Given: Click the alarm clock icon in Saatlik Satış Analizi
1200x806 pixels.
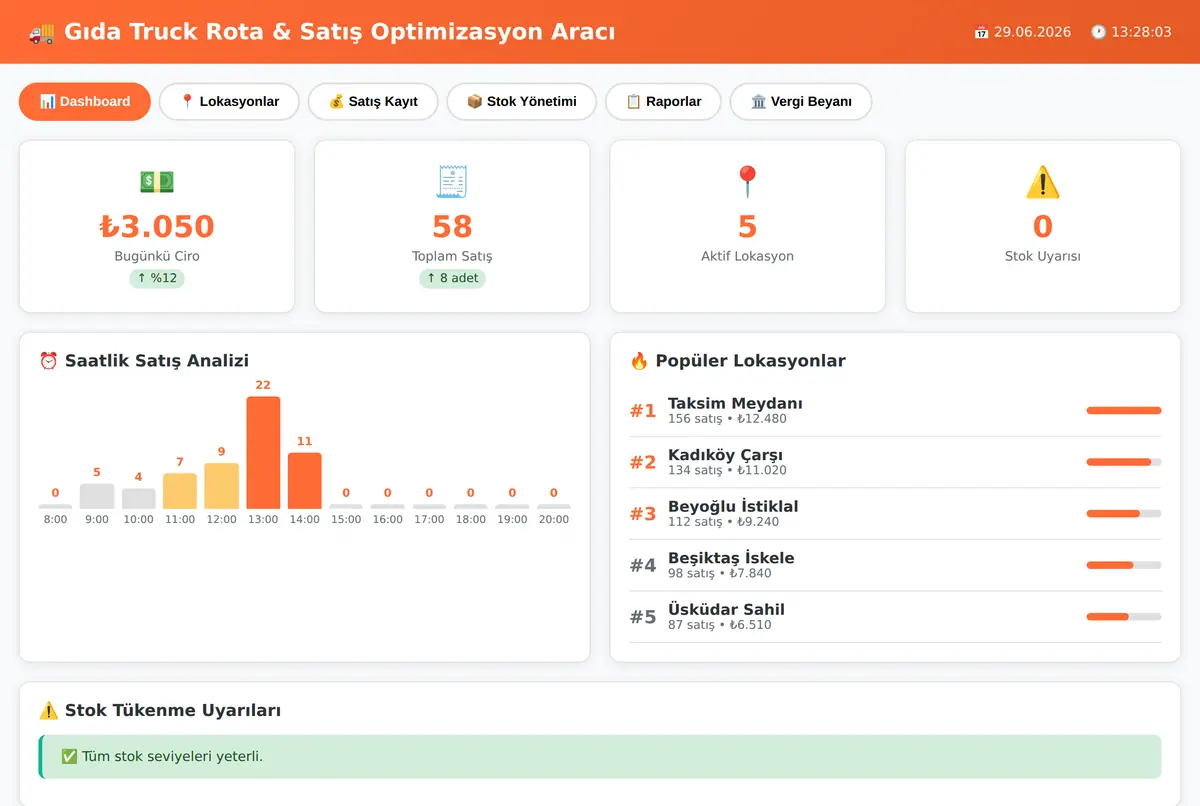Looking at the screenshot, I should (x=48, y=361).
